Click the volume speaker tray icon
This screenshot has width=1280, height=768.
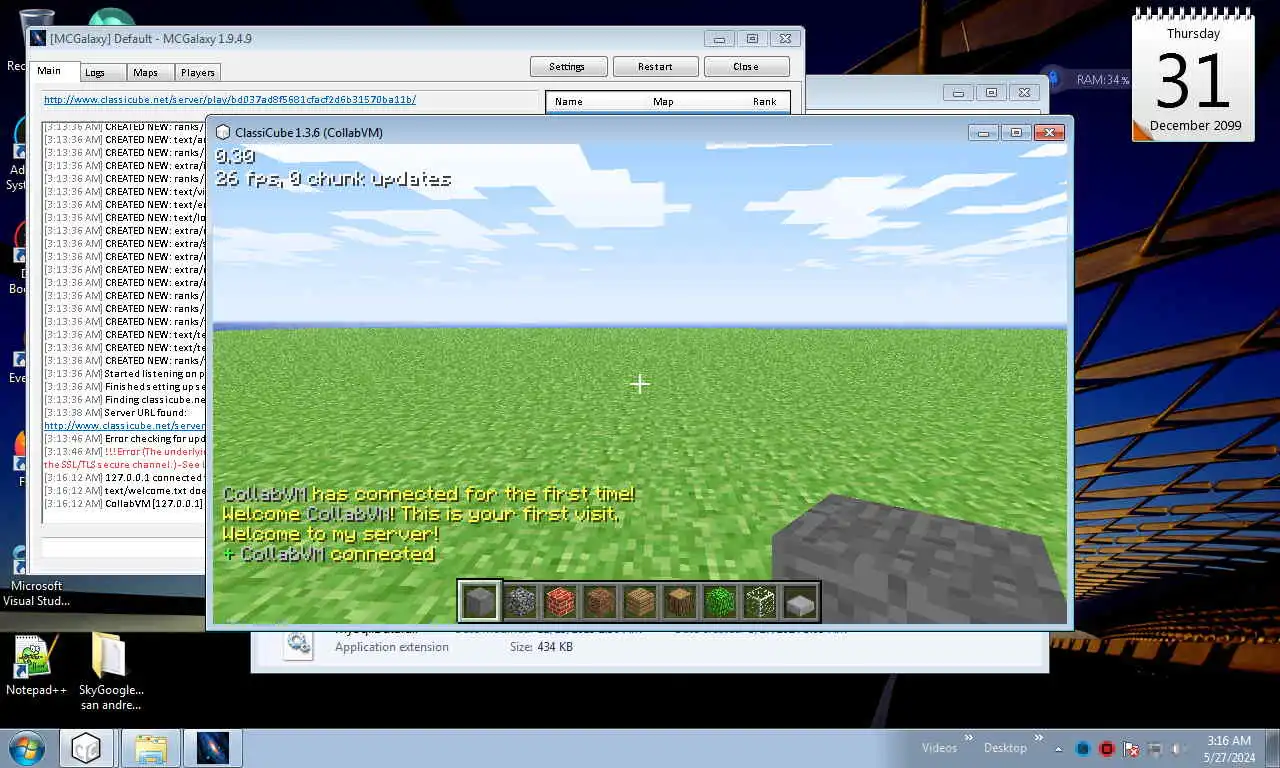tap(1178, 749)
